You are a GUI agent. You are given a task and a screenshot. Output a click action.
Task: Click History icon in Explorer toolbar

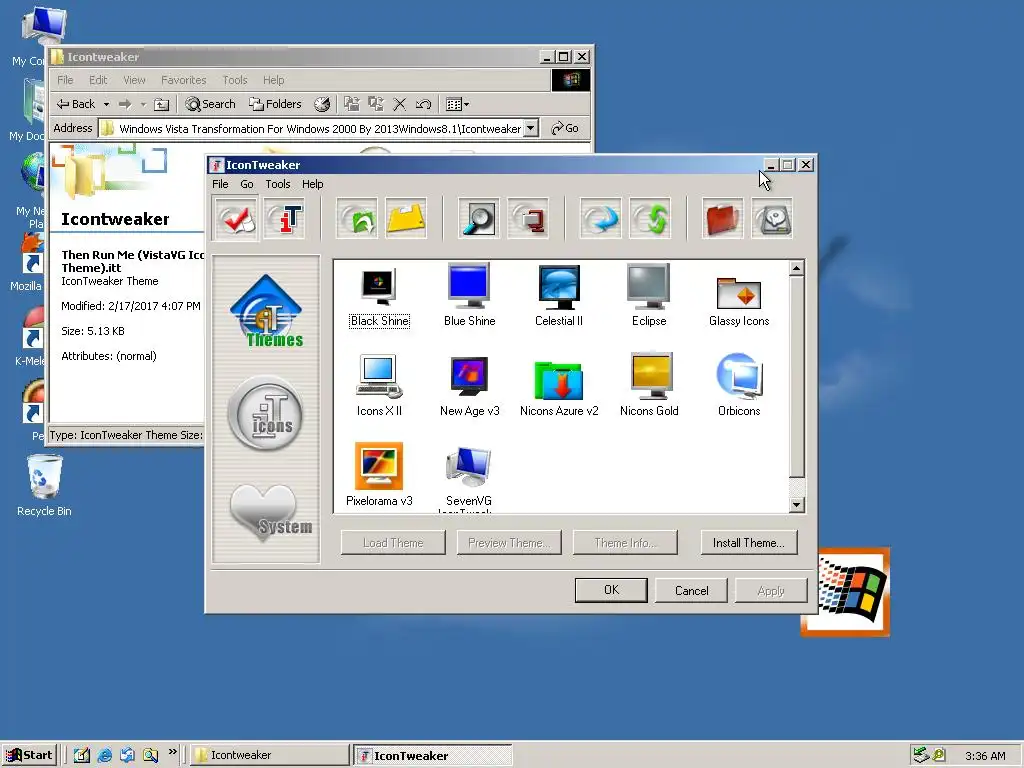322,104
